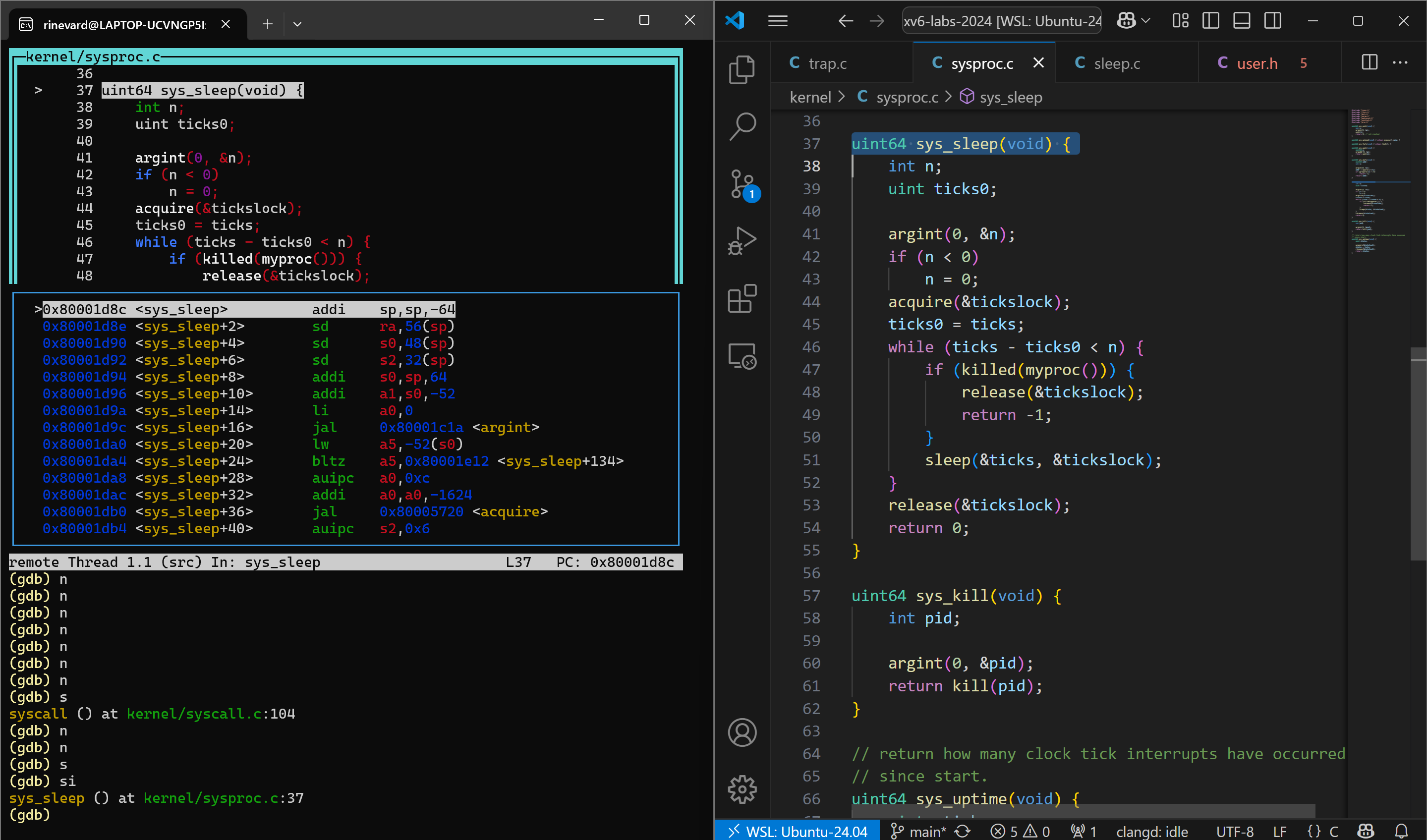Click the editor vertical scrollbar thumb

(1418, 453)
